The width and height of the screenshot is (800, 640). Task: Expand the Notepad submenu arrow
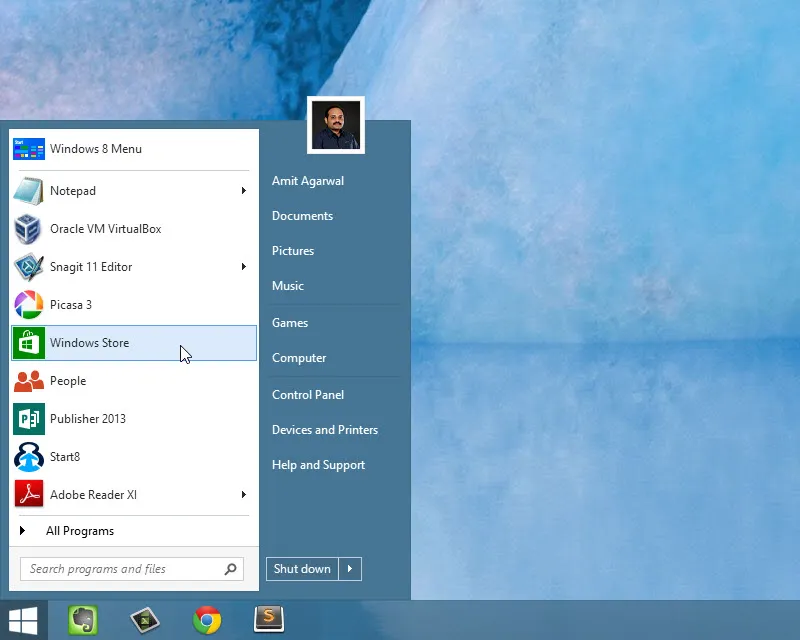[x=243, y=190]
